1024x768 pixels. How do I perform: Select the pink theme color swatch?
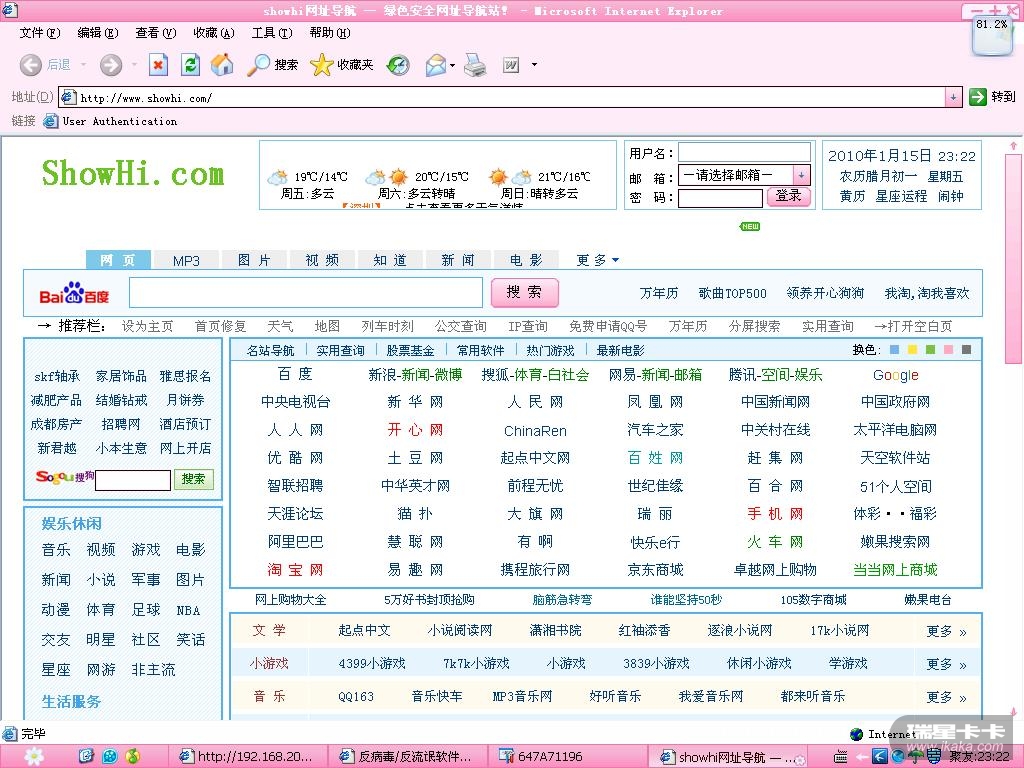pos(948,349)
